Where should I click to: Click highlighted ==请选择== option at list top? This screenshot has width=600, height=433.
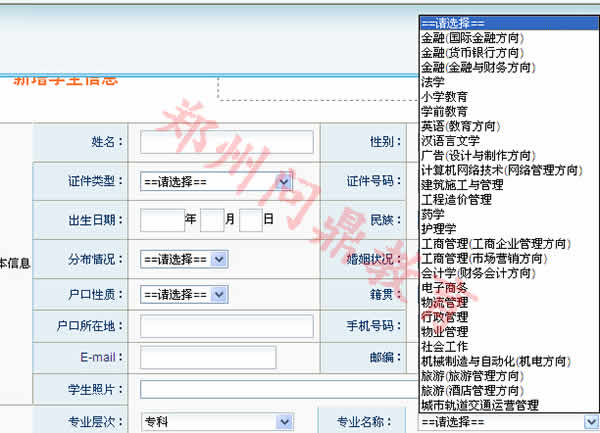click(452, 23)
